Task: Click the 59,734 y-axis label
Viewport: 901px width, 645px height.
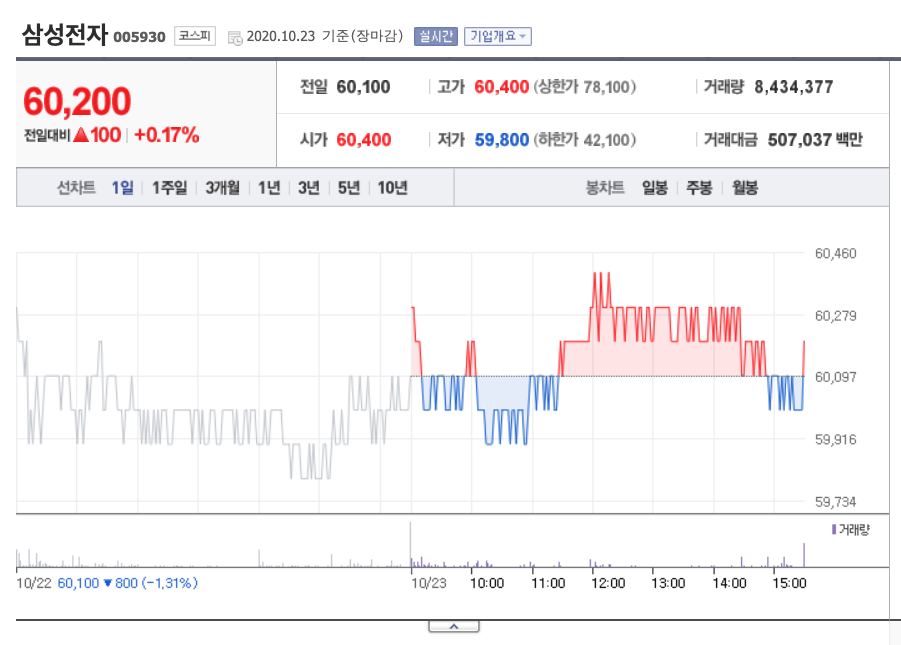Action: (835, 502)
